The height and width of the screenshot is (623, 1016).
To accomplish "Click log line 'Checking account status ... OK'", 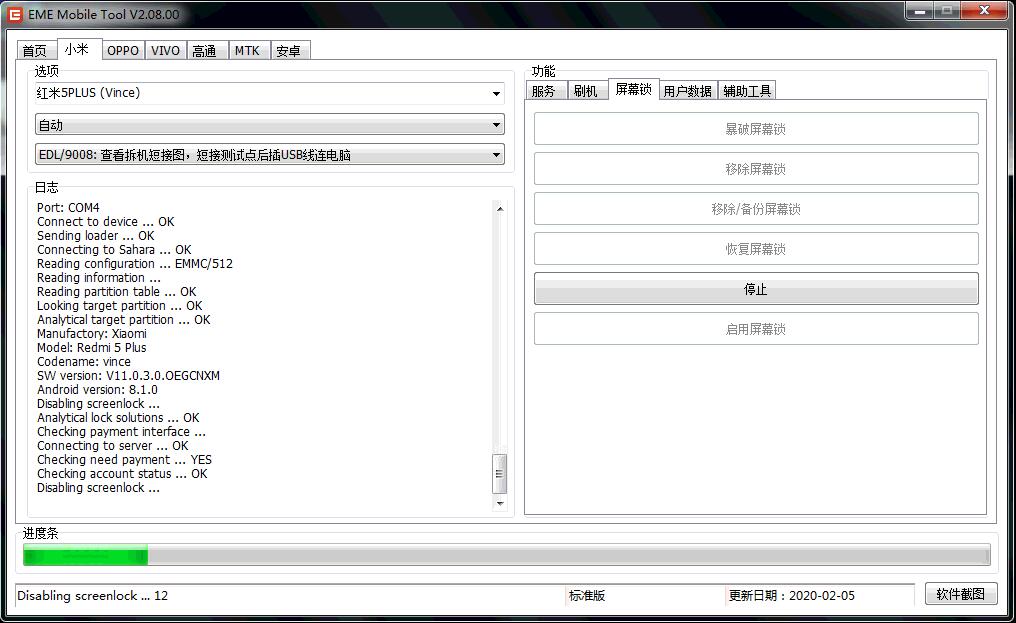I will click(x=122, y=474).
